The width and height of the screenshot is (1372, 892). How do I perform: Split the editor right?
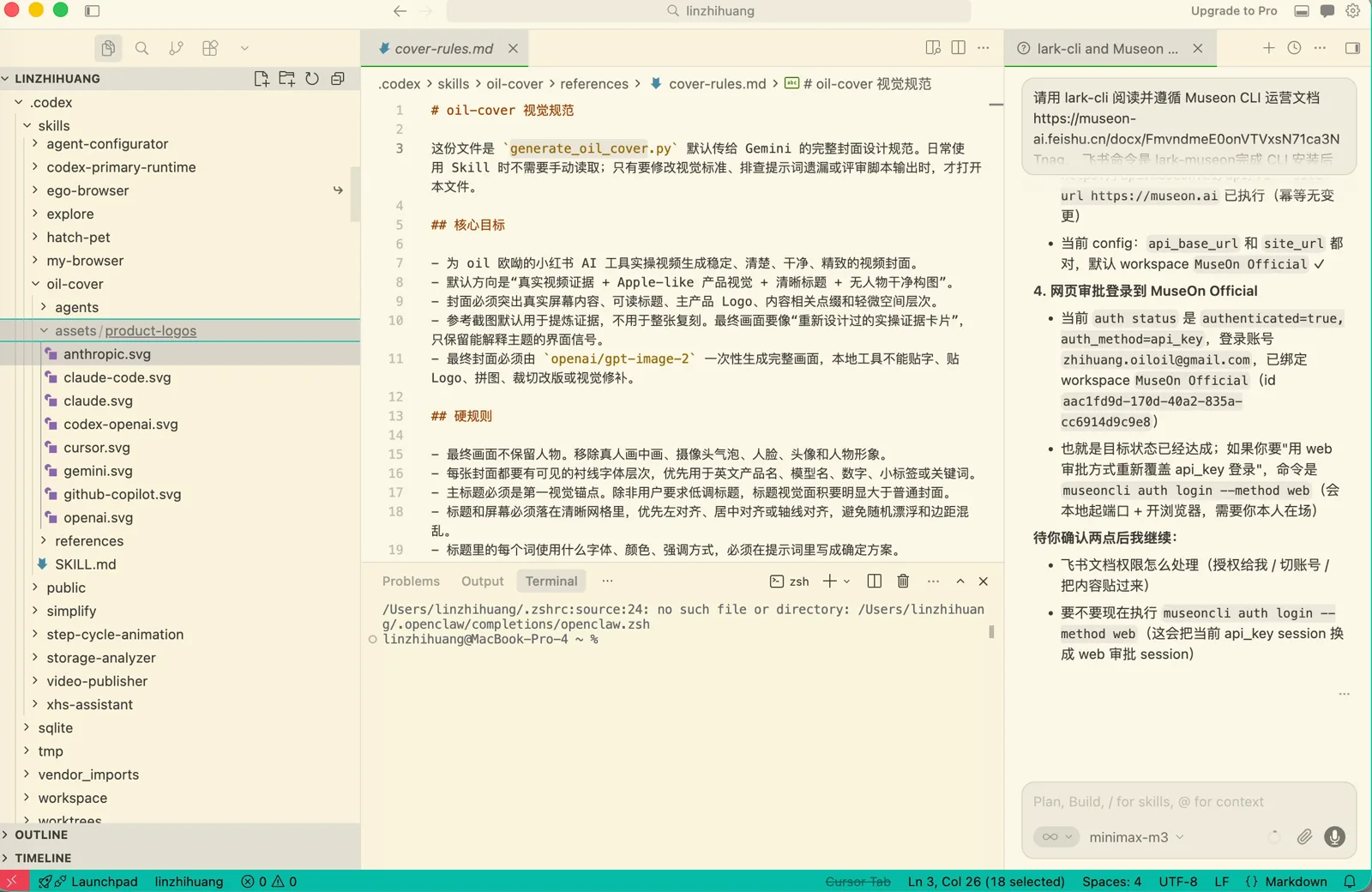click(x=959, y=48)
